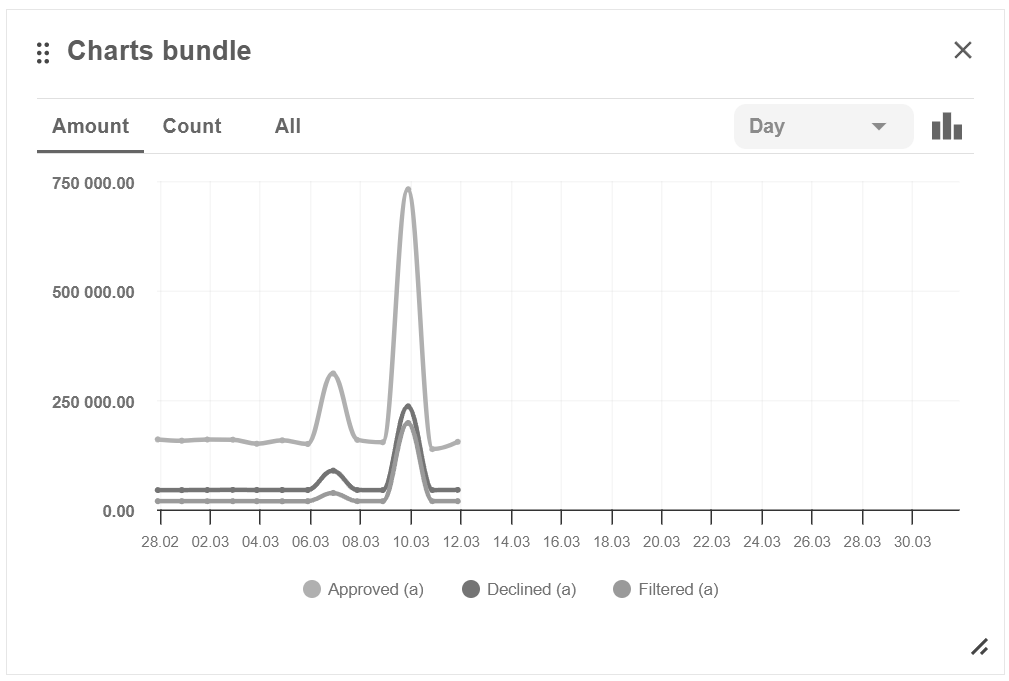
Task: Switch to bar chart view icon
Action: [946, 126]
